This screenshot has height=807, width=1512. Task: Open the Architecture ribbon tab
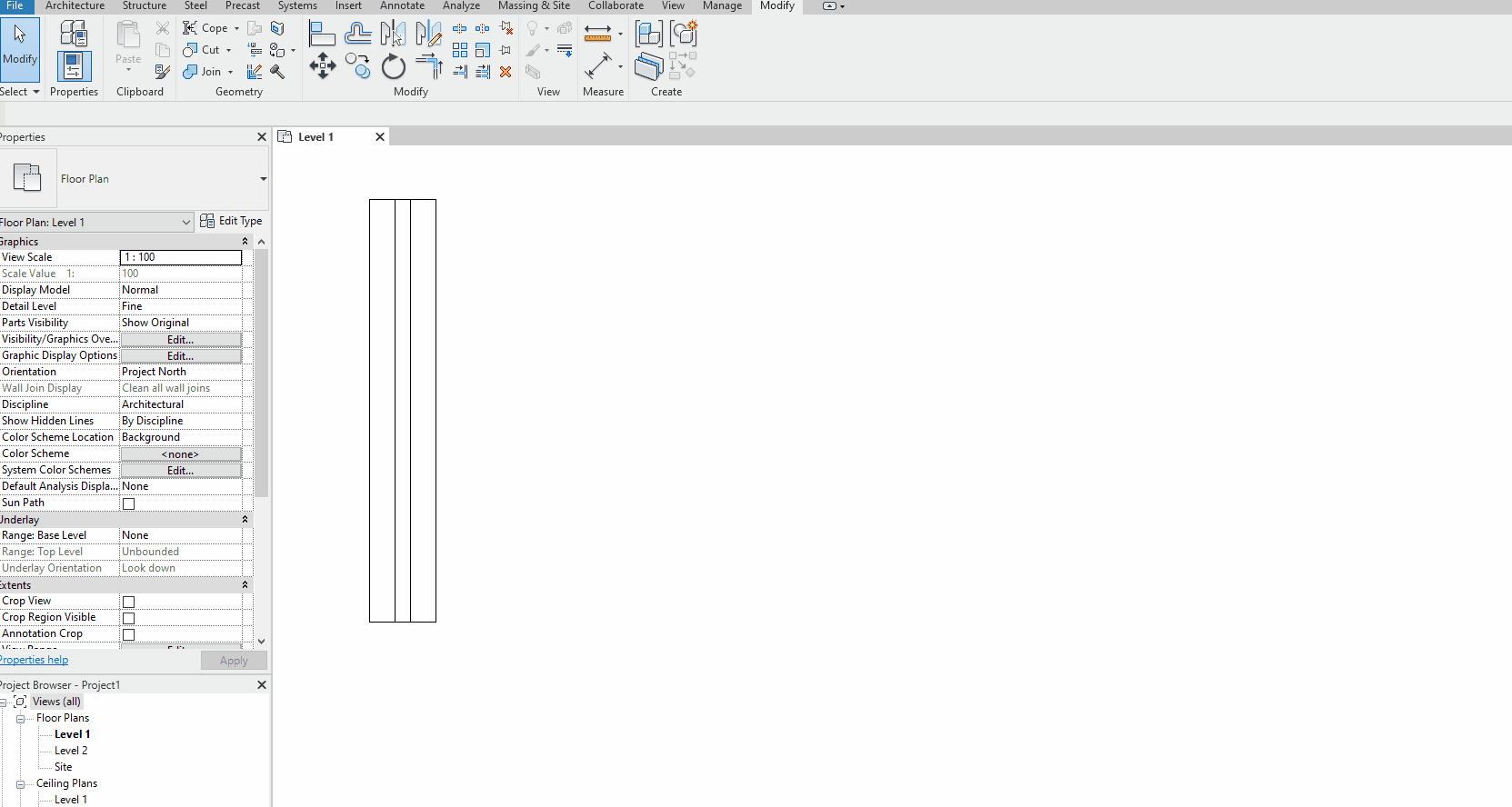pos(75,6)
